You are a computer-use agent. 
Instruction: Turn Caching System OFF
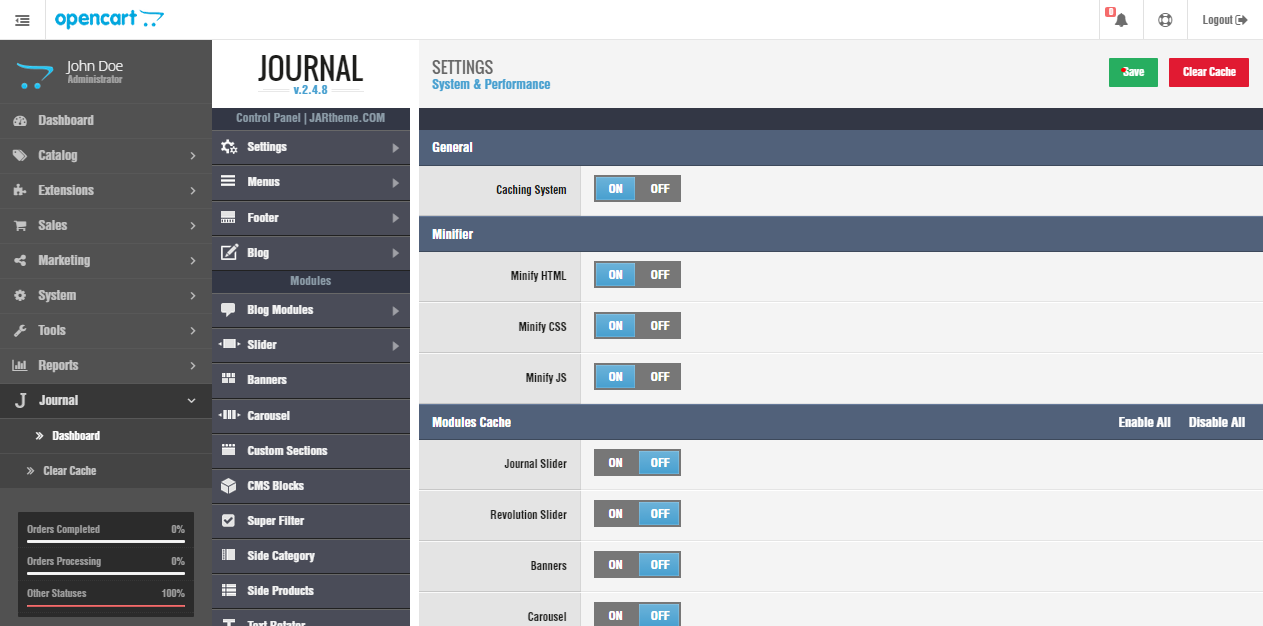[660, 189]
